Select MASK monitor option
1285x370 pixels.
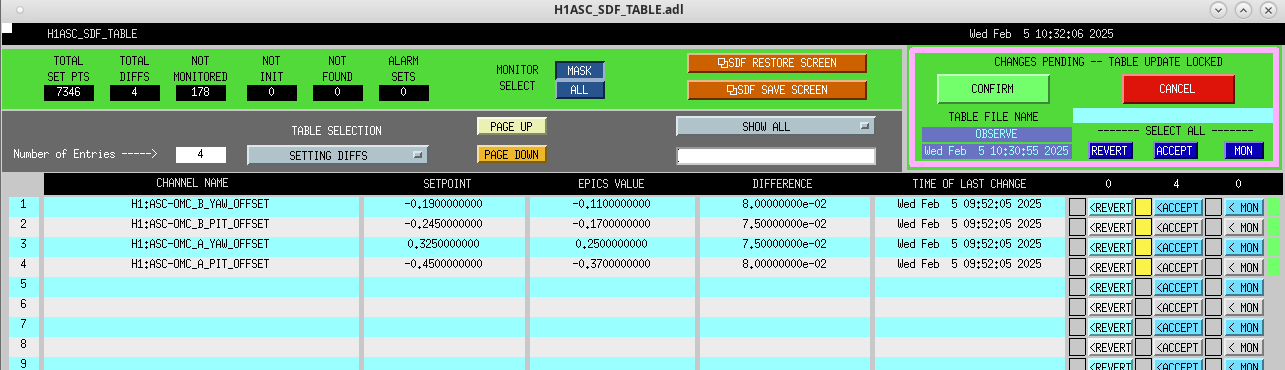580,71
